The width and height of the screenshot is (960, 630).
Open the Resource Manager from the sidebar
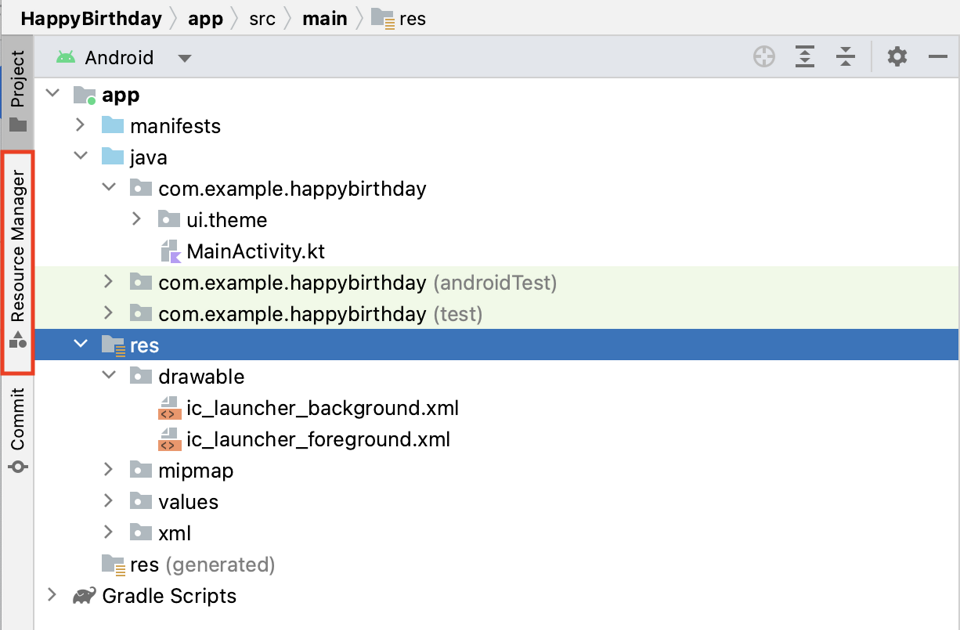coord(17,250)
